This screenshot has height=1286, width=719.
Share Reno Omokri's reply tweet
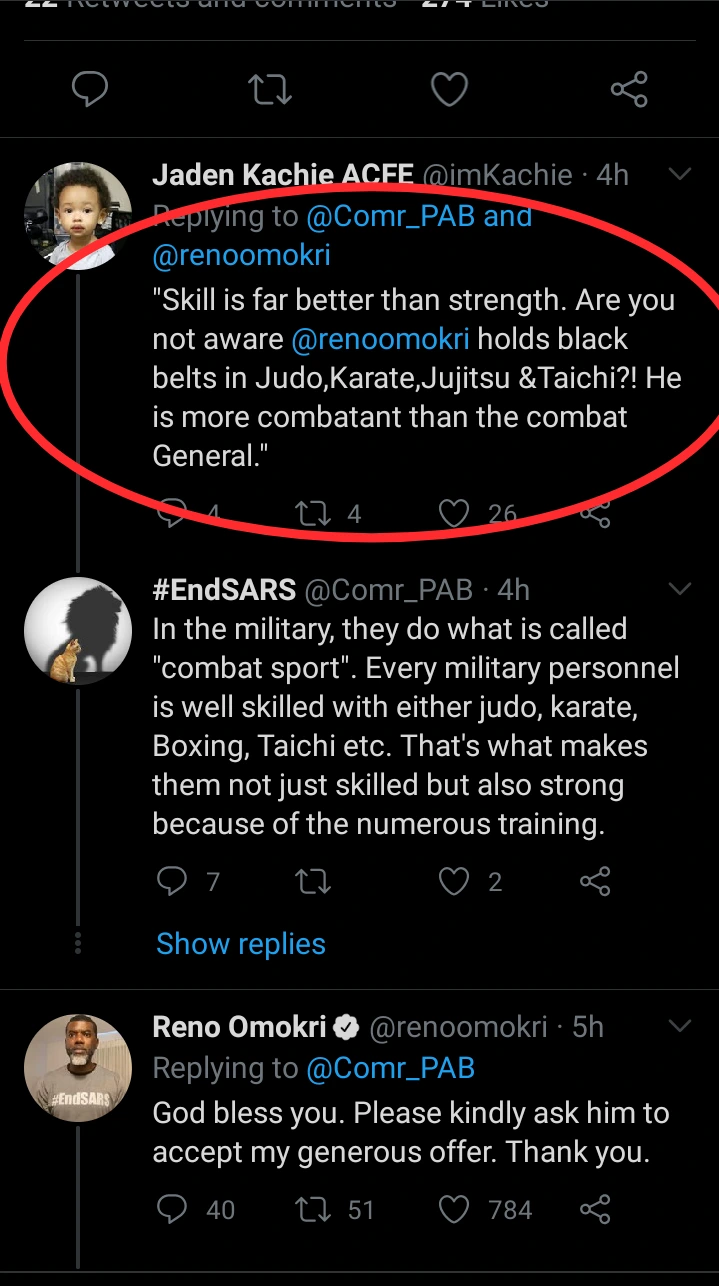pyautogui.click(x=595, y=1210)
